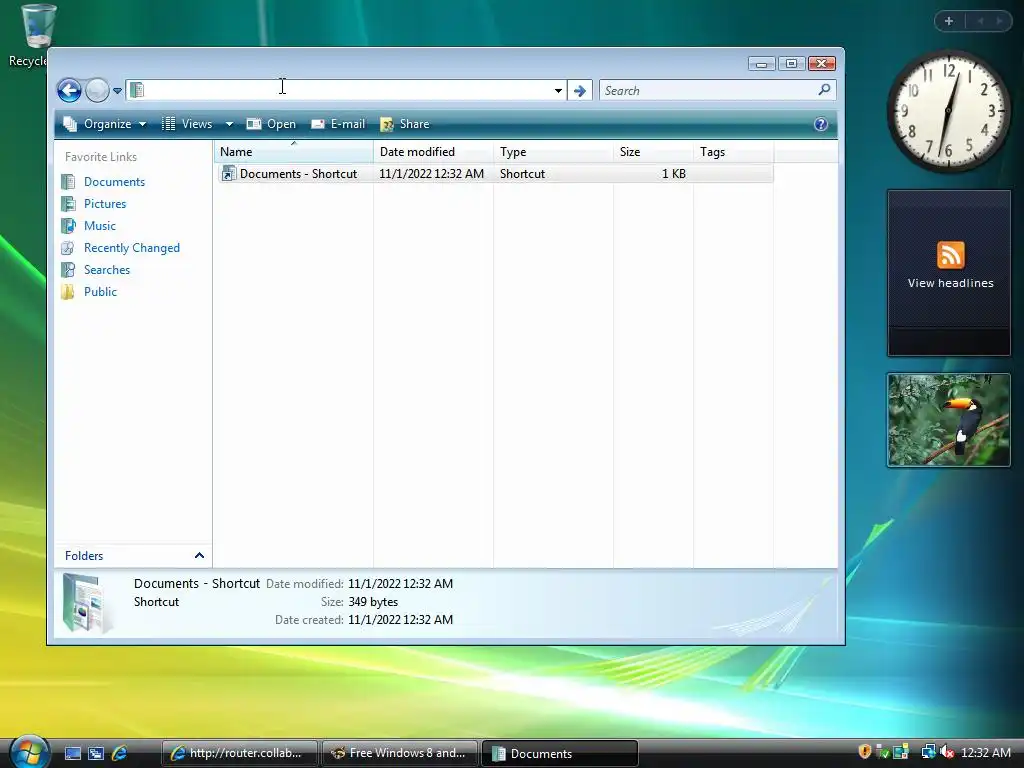Sort by the Size column header

point(653,152)
